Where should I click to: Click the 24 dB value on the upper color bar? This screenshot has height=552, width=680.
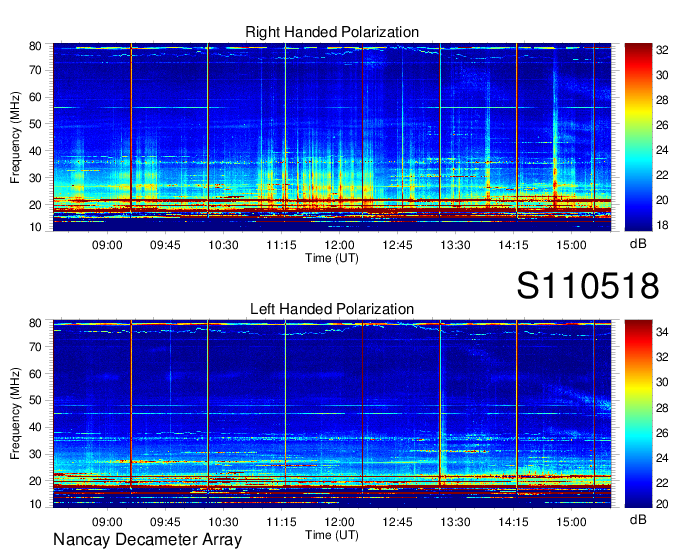point(662,150)
